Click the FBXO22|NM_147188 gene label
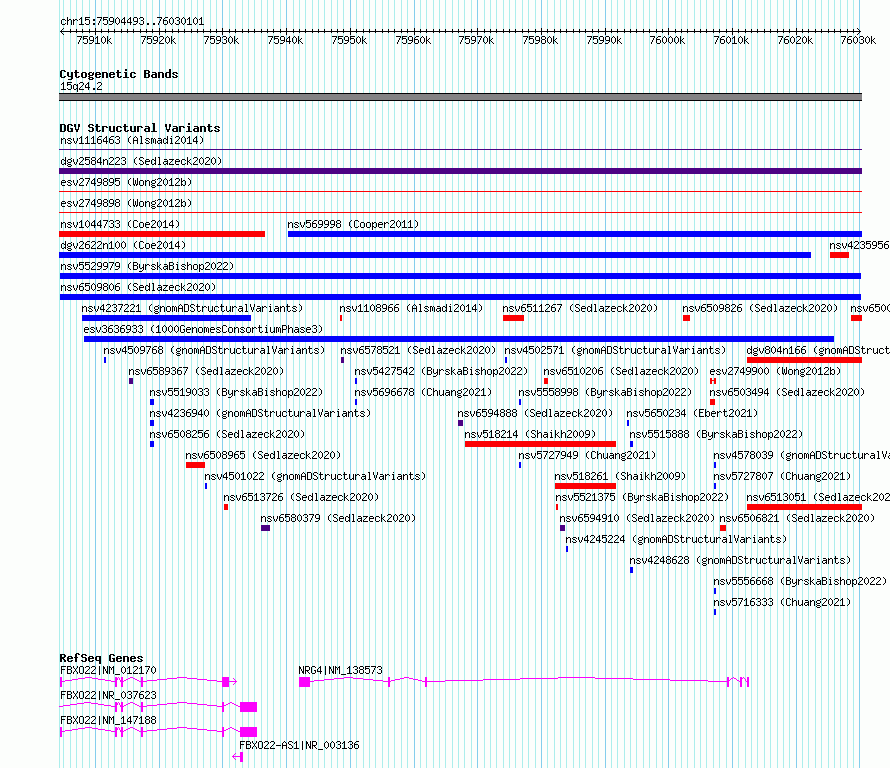The height and width of the screenshot is (768, 890). [x=108, y=720]
